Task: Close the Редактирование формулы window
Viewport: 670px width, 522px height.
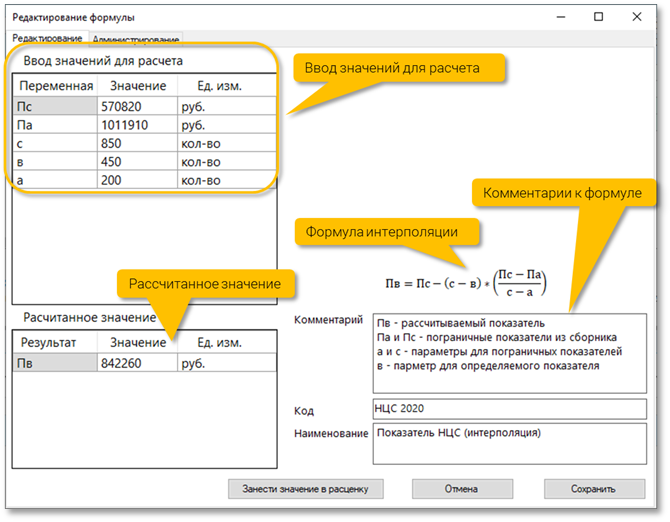Action: (637, 17)
